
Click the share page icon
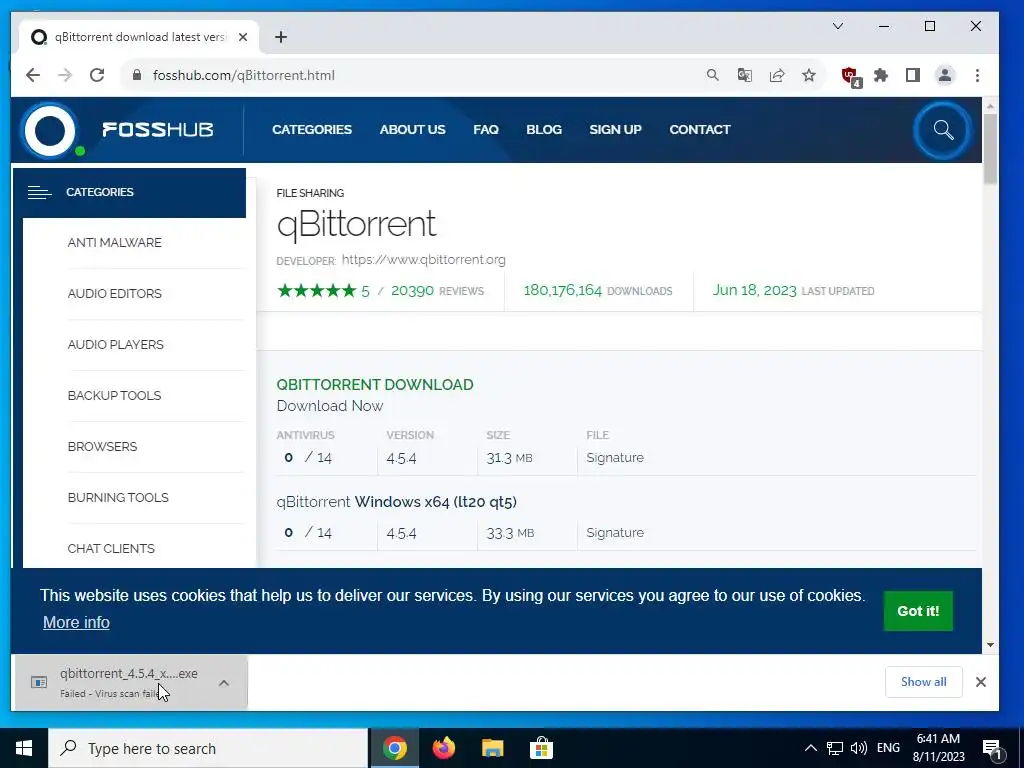[x=776, y=75]
